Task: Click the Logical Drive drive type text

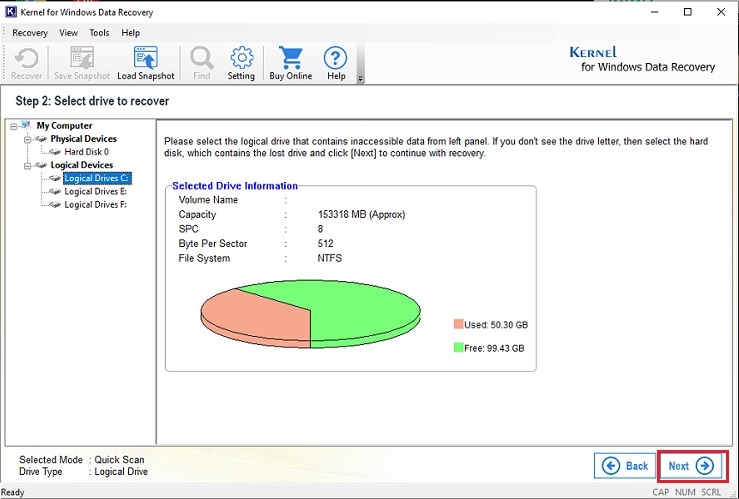Action: [121, 472]
